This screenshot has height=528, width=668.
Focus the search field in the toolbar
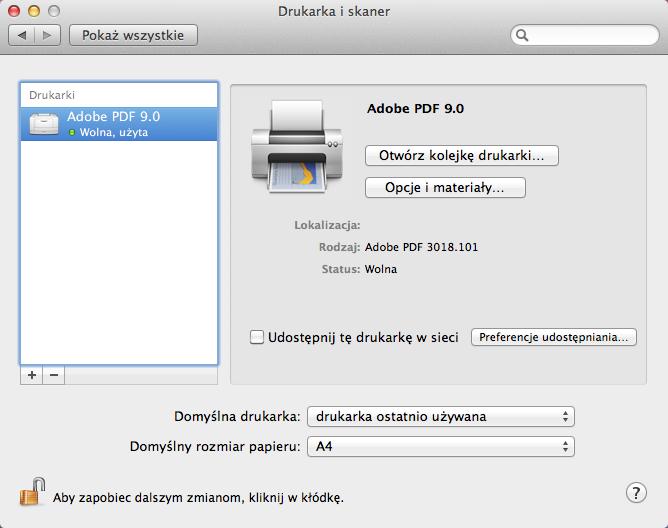[x=585, y=35]
